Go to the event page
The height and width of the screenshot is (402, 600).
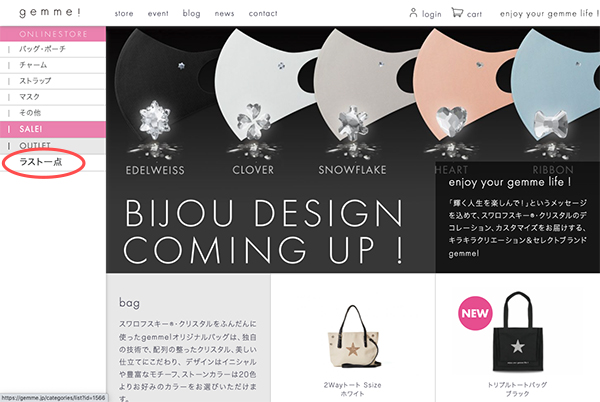158,13
